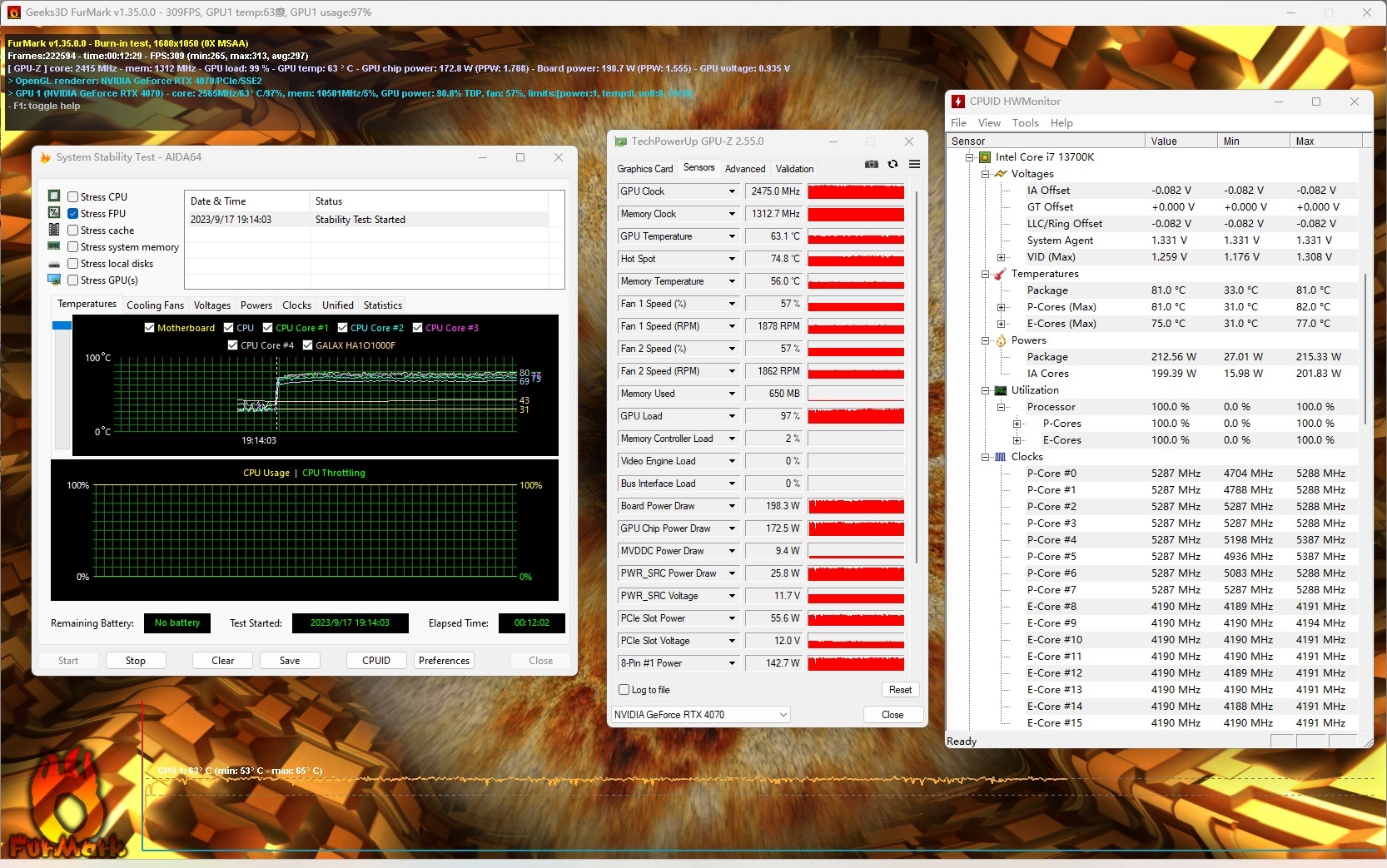The height and width of the screenshot is (868, 1387).
Task: Click the Clear button in AIDA64
Action: click(223, 661)
